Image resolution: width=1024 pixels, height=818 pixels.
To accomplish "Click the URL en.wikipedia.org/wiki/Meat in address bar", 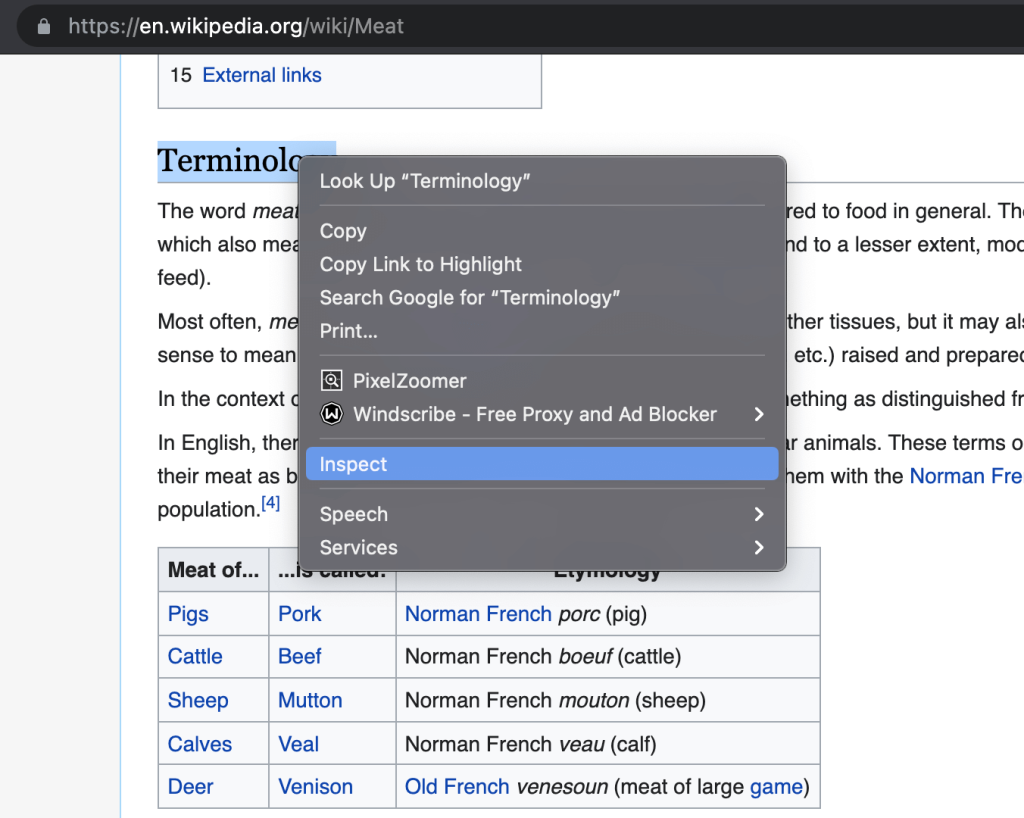I will coord(236,26).
